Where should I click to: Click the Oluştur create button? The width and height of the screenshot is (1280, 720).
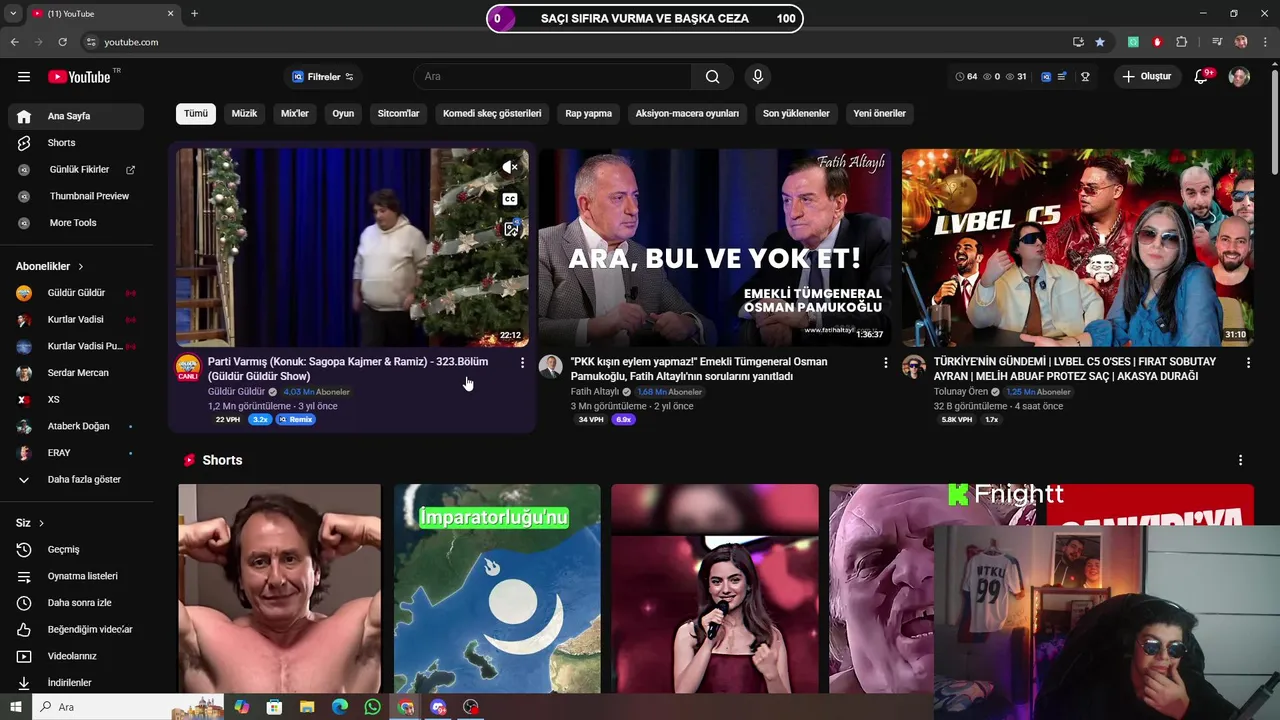coord(1146,77)
